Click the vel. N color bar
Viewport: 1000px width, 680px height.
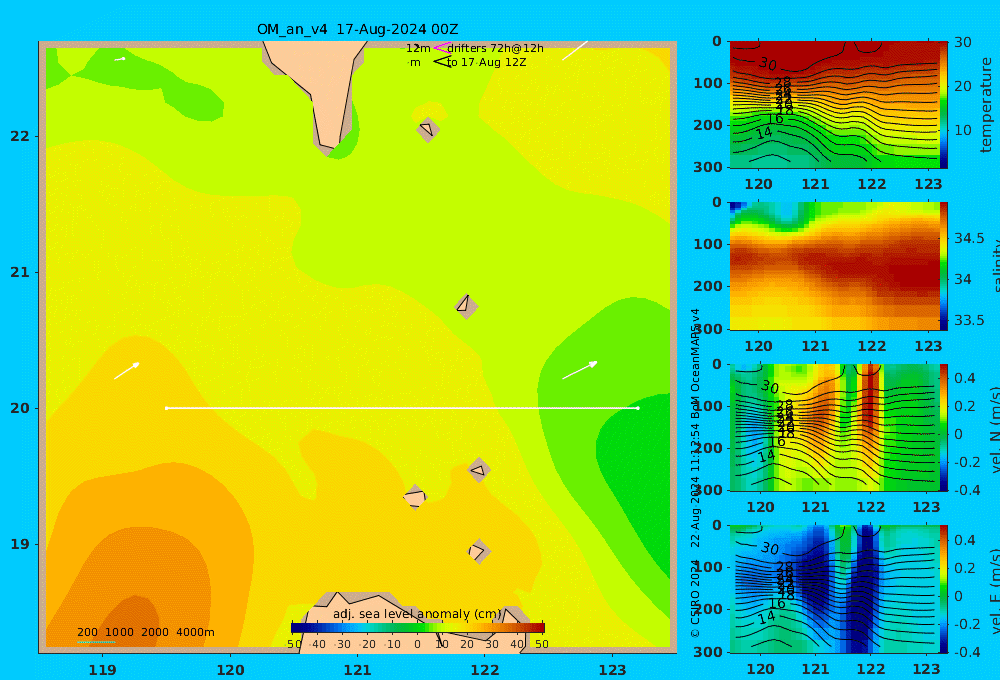pos(944,427)
